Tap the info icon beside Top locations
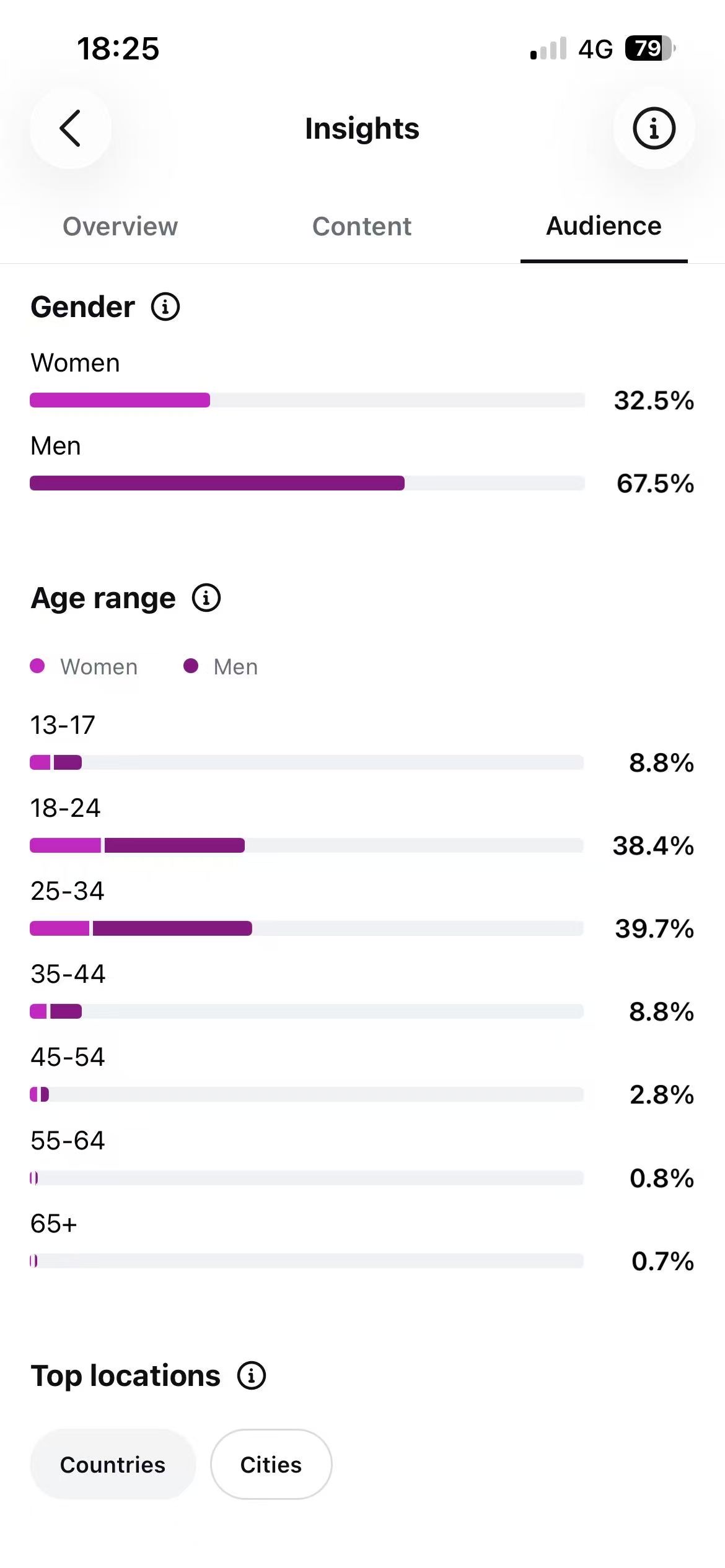Viewport: 725px width, 1568px height. click(252, 1375)
